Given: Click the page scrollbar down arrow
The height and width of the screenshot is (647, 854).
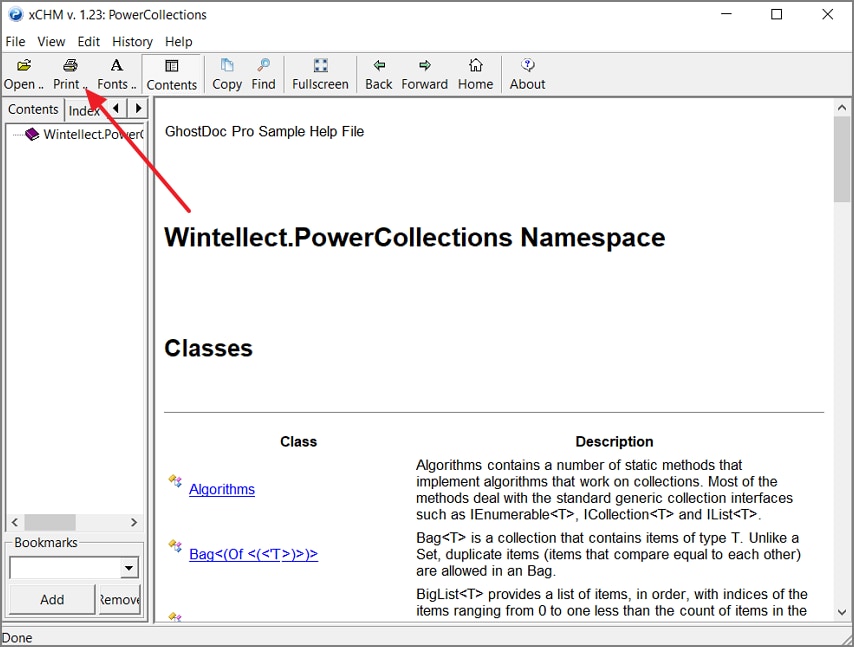Looking at the screenshot, I should [x=841, y=612].
